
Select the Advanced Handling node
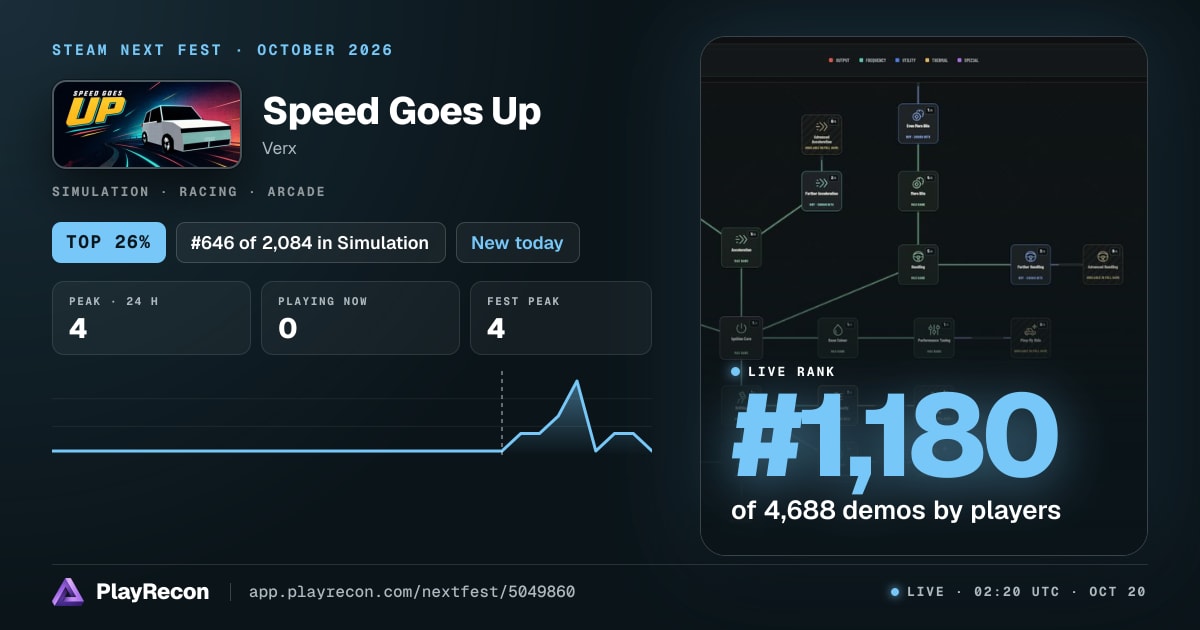click(1103, 264)
